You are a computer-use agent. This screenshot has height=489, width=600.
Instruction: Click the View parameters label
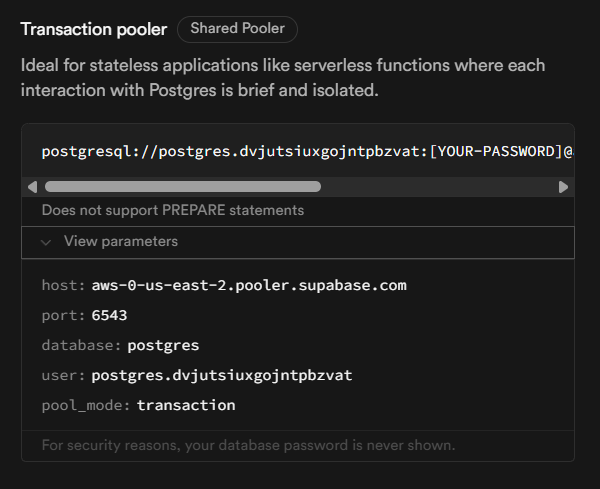point(121,242)
